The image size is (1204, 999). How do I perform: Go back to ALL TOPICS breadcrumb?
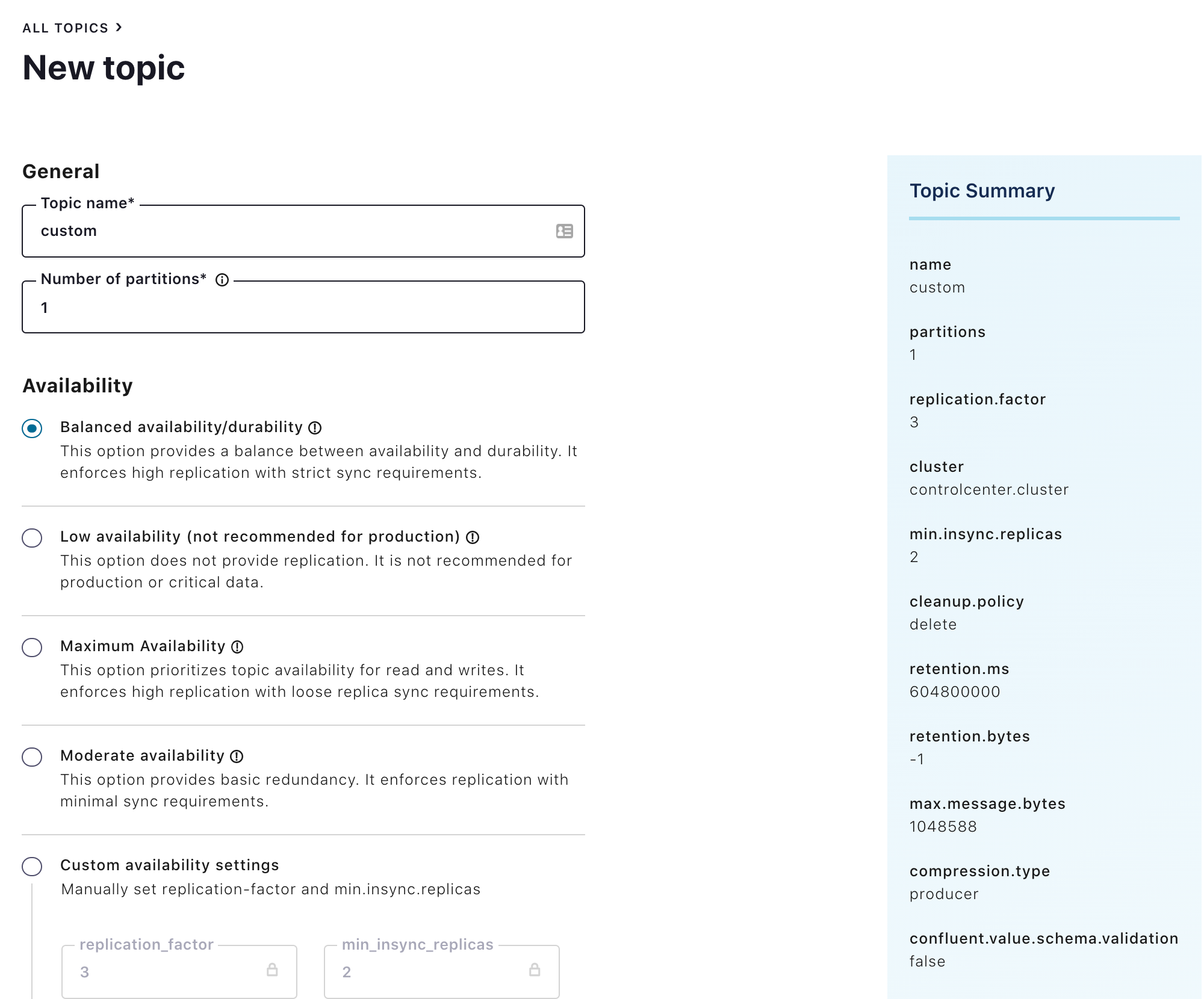66,28
